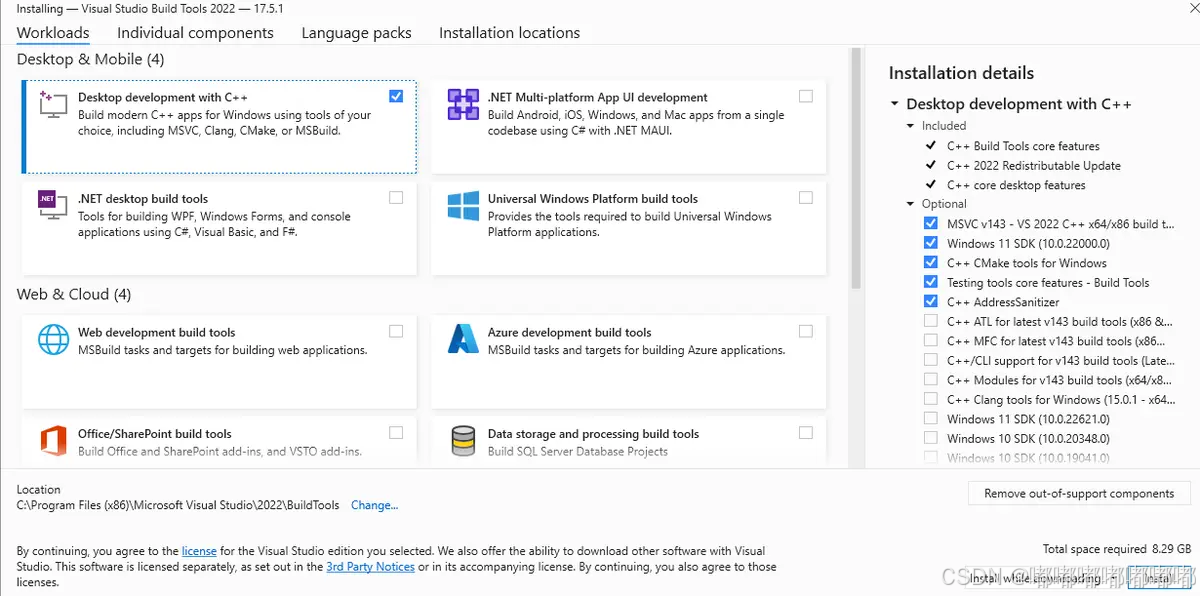Click the Office/SharePoint build tools icon
The height and width of the screenshot is (596, 1200).
(x=53, y=440)
